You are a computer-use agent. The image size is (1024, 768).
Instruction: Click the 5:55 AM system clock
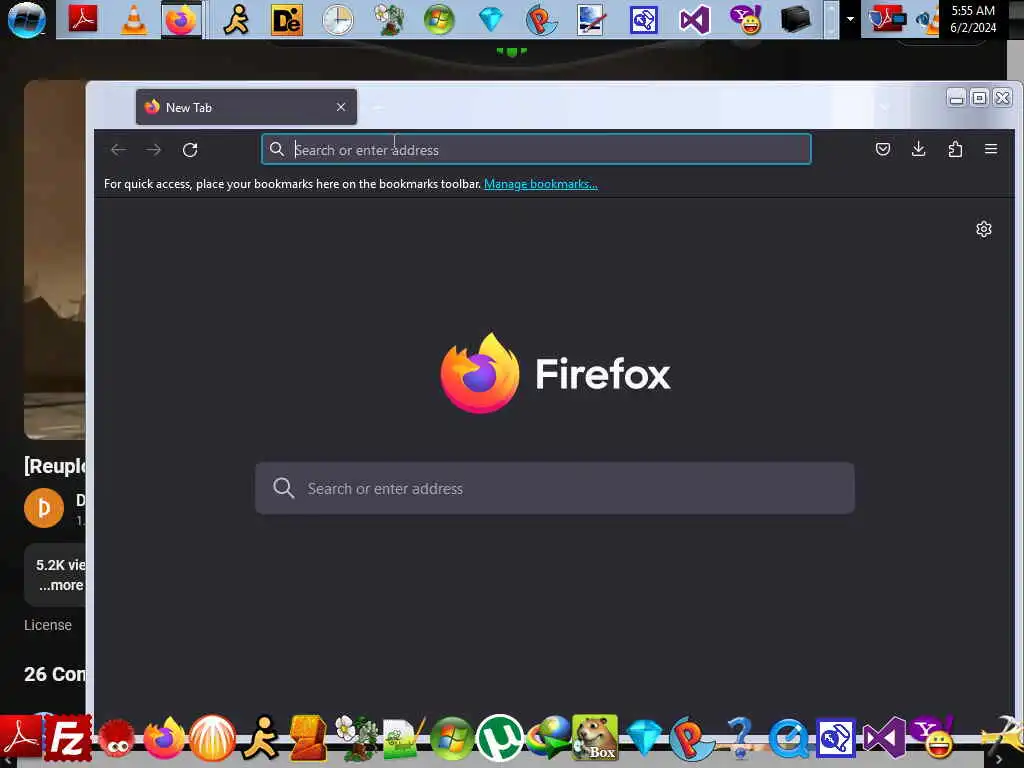tap(973, 19)
